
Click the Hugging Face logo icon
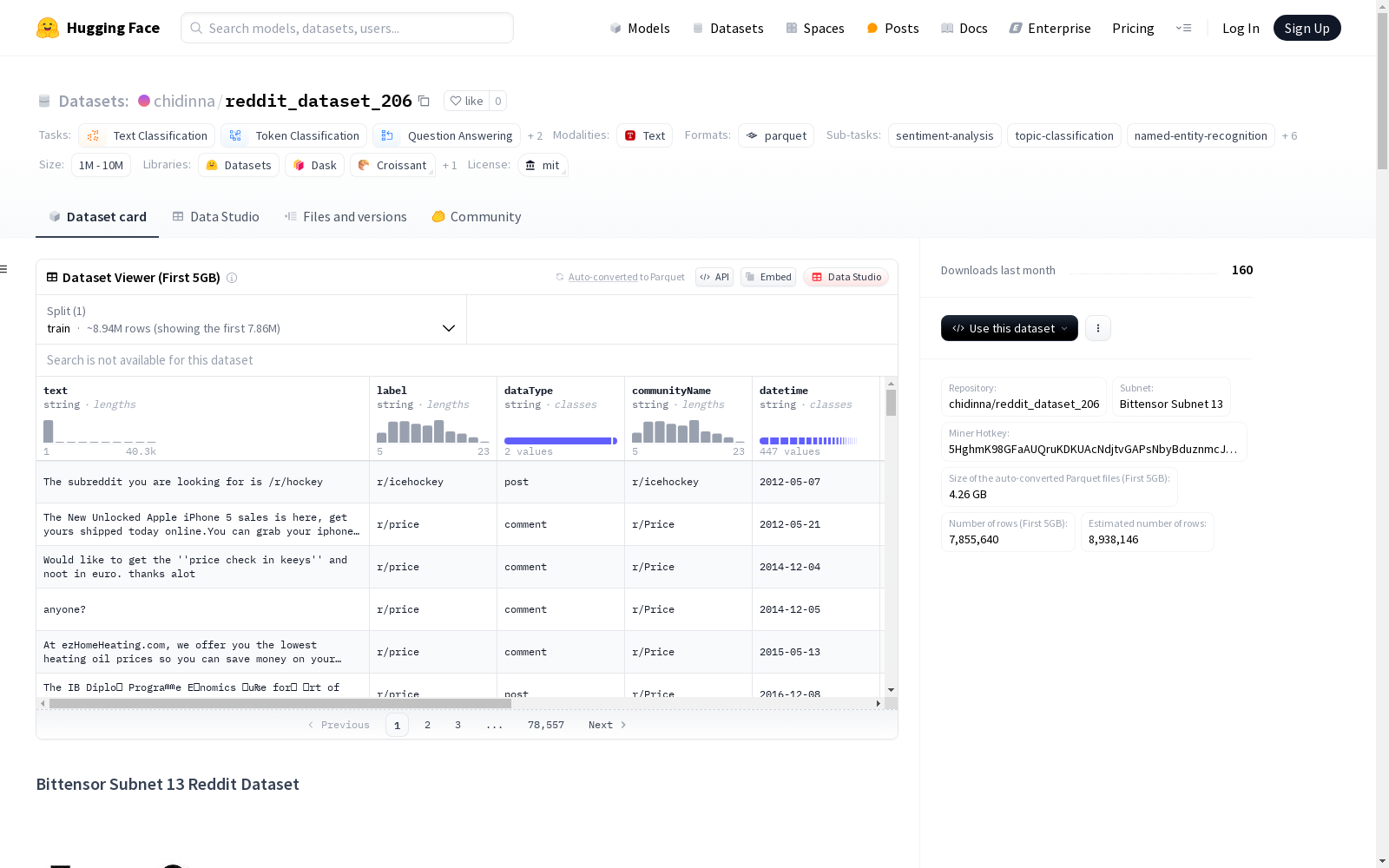[x=48, y=28]
